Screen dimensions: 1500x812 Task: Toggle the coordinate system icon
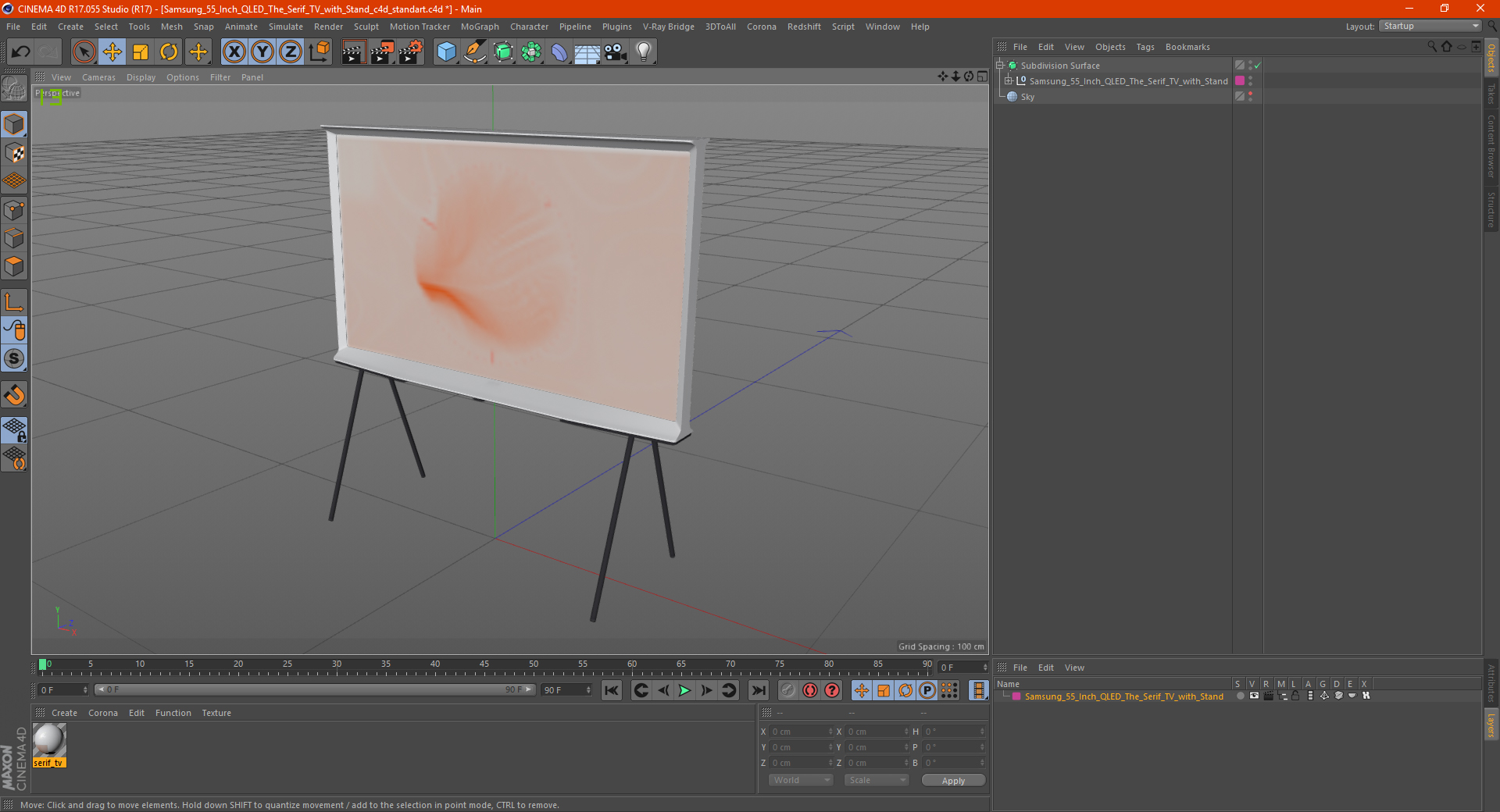(x=320, y=52)
